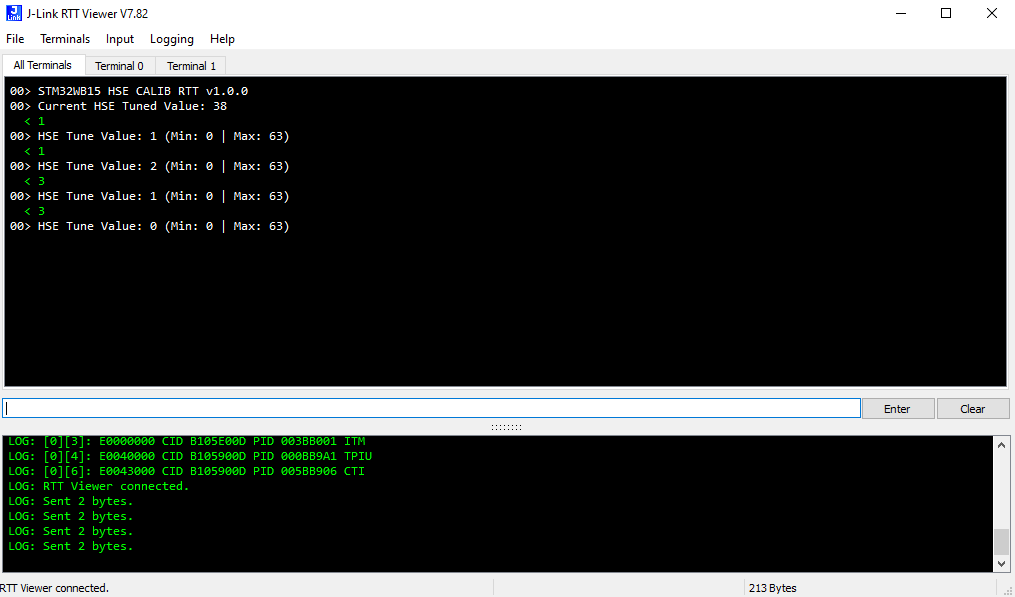Viewport: 1015px width, 597px height.
Task: Click the log panel scroll down arrow
Action: tap(1001, 563)
